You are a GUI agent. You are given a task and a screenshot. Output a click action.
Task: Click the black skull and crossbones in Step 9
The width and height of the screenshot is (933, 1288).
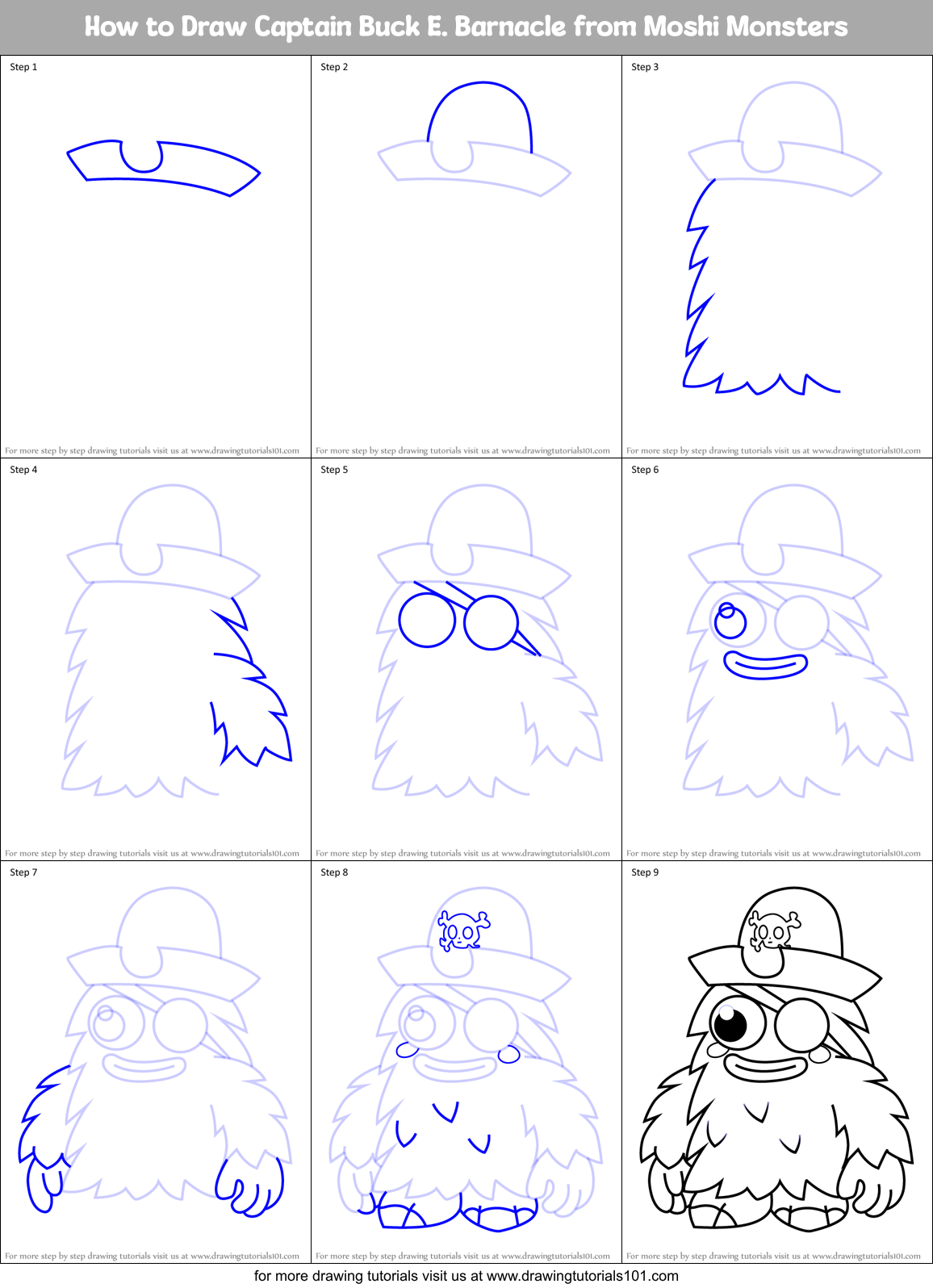pos(774,931)
